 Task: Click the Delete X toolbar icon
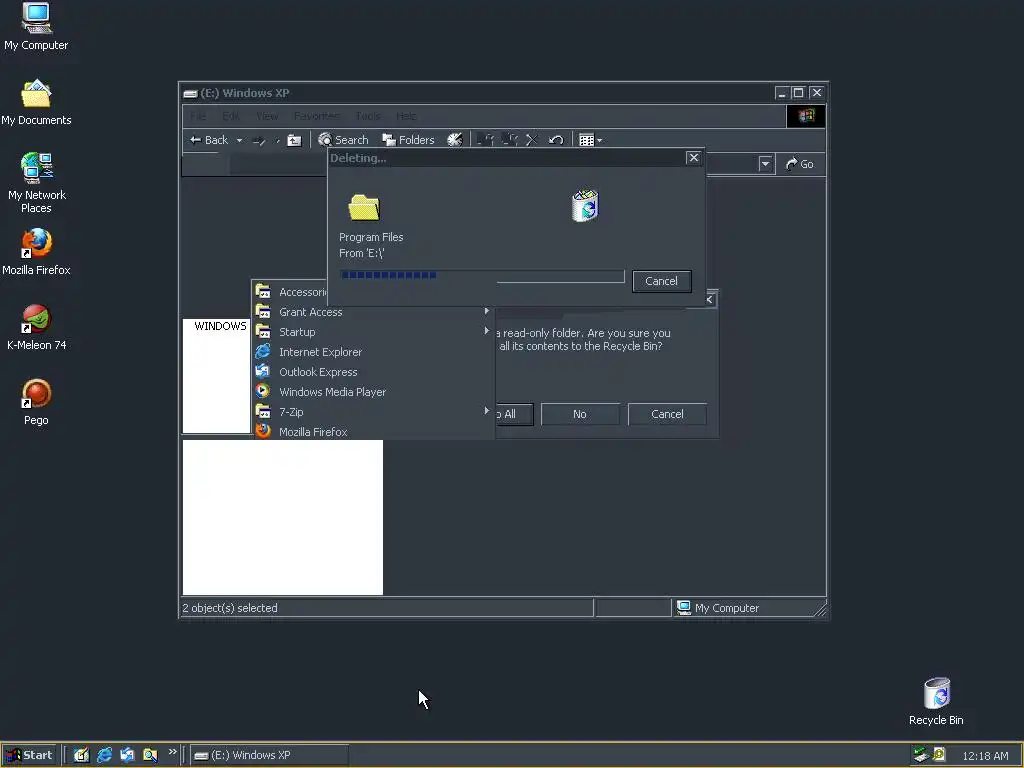point(532,140)
